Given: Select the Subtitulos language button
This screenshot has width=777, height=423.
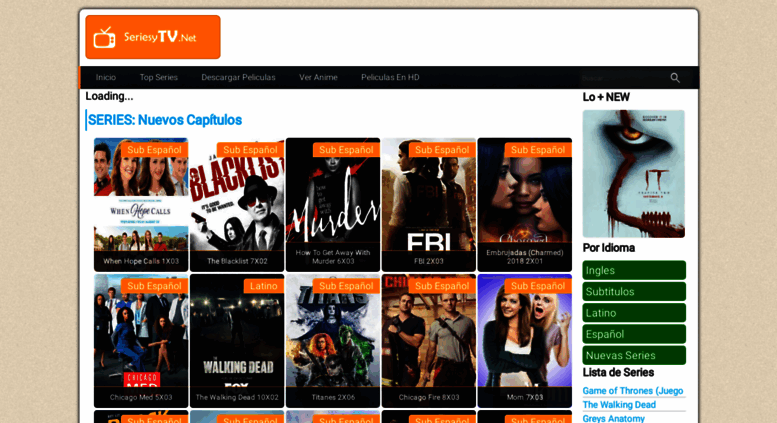Looking at the screenshot, I should [634, 292].
